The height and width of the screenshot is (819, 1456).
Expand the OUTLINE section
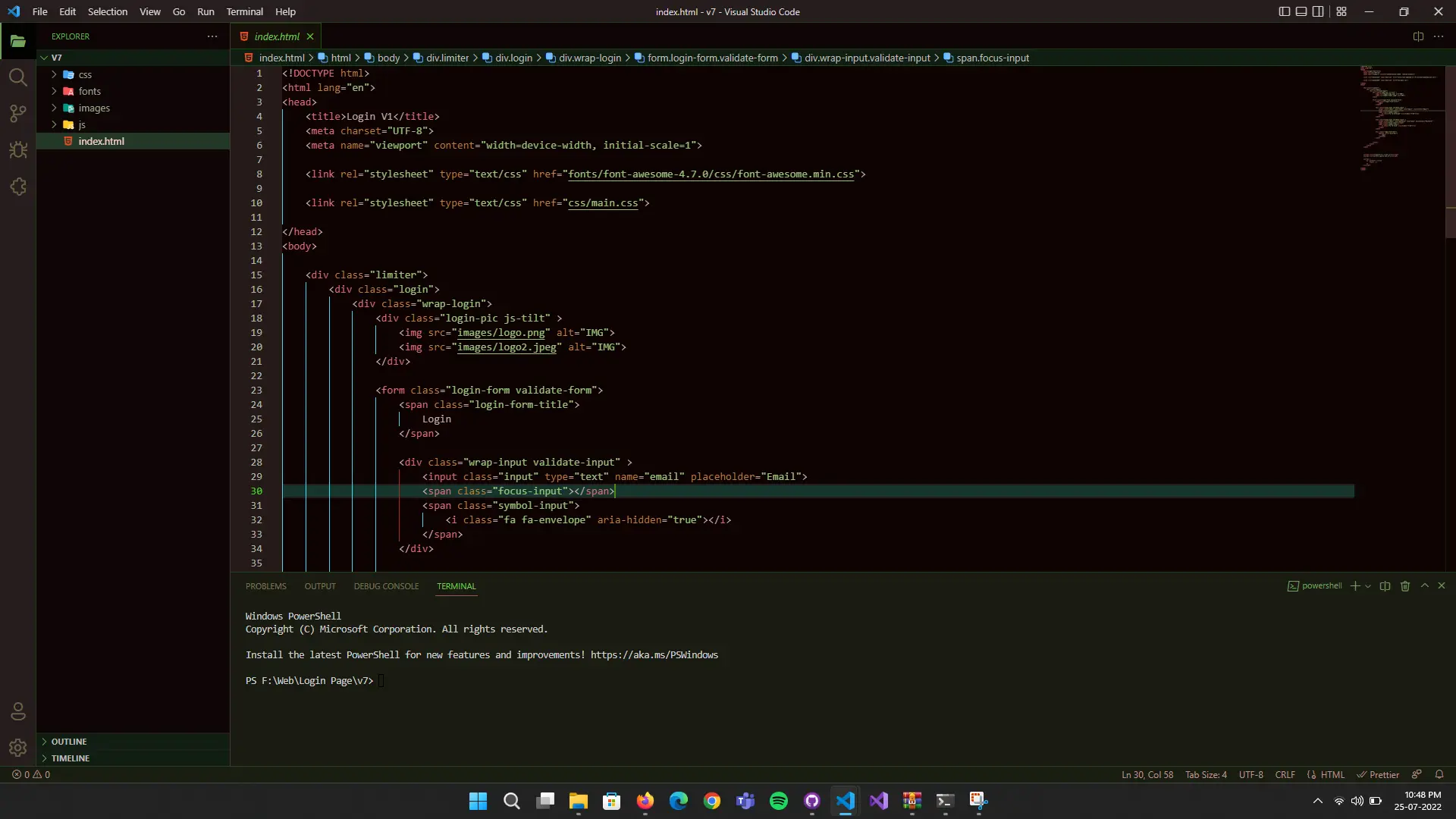click(69, 742)
